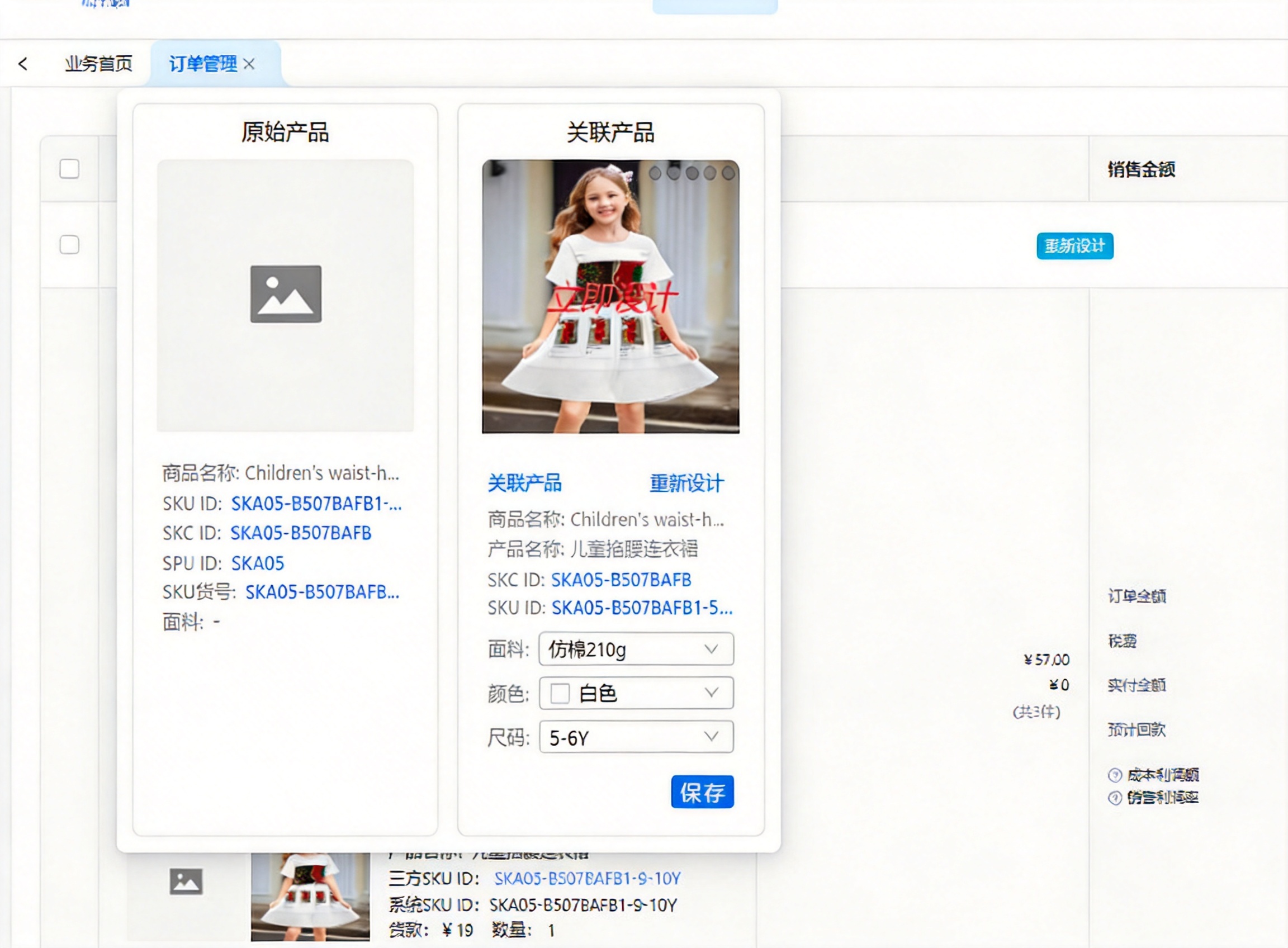Viewport: 1288px width, 948px height.
Task: Click the 重新设计 link in the 关联产品 card
Action: point(686,483)
